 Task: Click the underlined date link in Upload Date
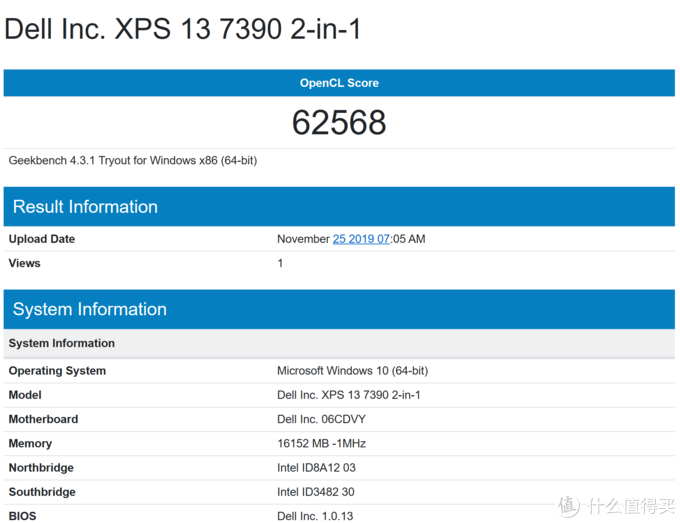tap(361, 239)
